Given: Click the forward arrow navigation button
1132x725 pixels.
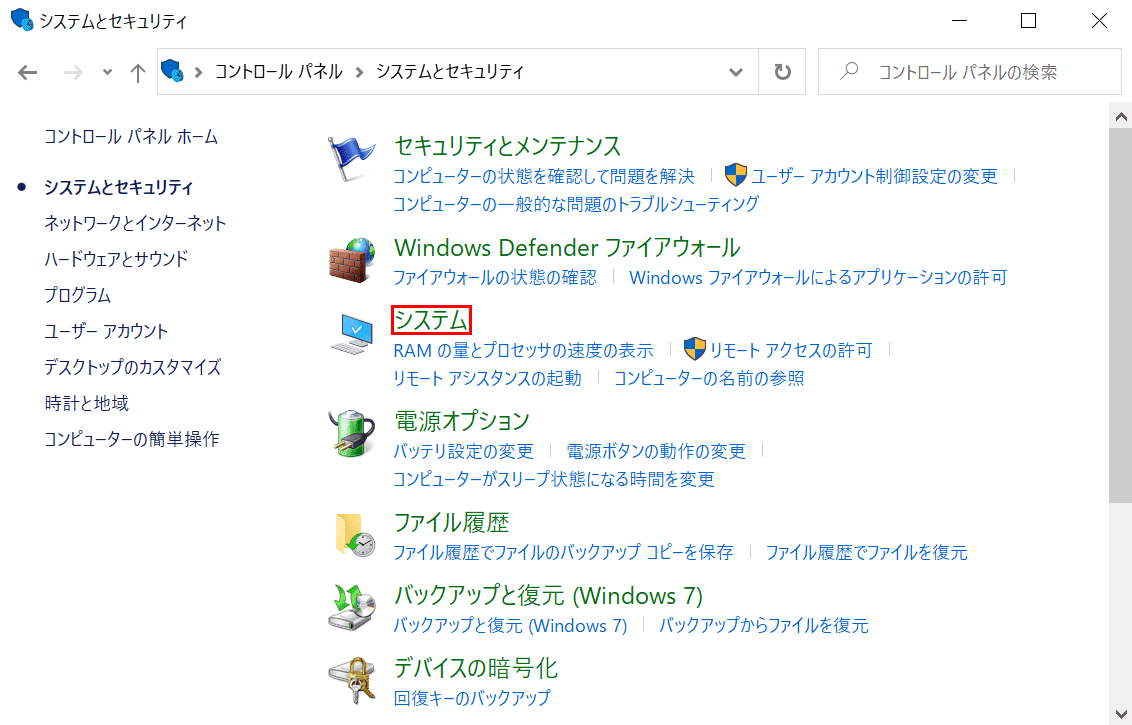Looking at the screenshot, I should pyautogui.click(x=73, y=72).
